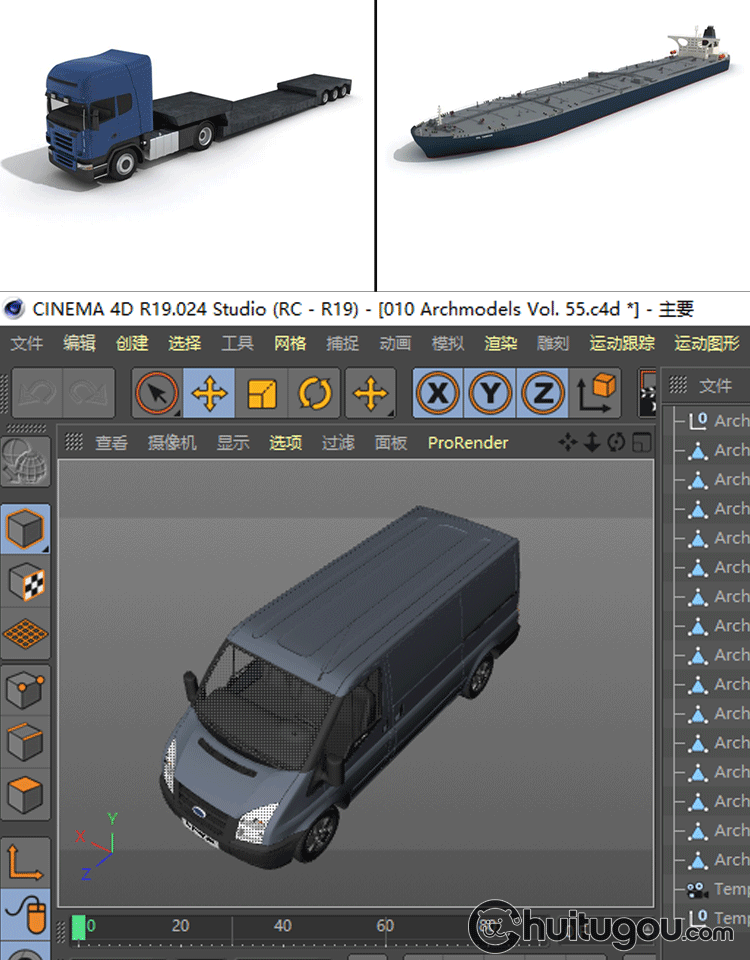Toggle X axis lock
Viewport: 750px width, 960px height.
(x=438, y=393)
